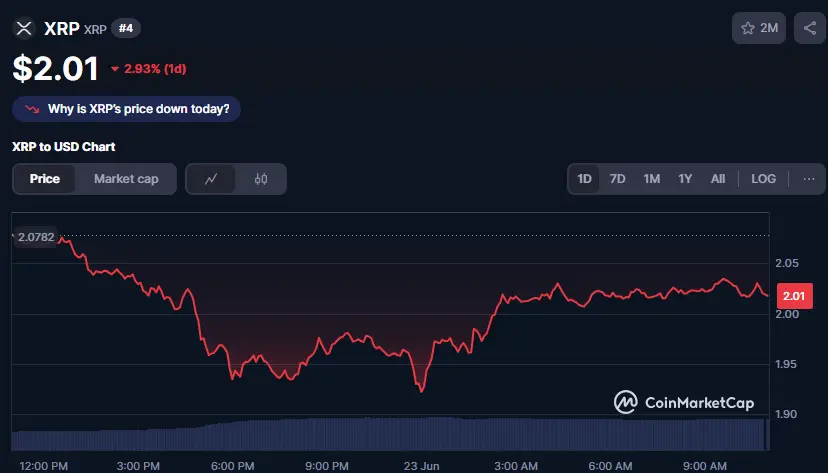Image resolution: width=828 pixels, height=473 pixels.
Task: Click the $2.01 price value
Action: pos(55,69)
